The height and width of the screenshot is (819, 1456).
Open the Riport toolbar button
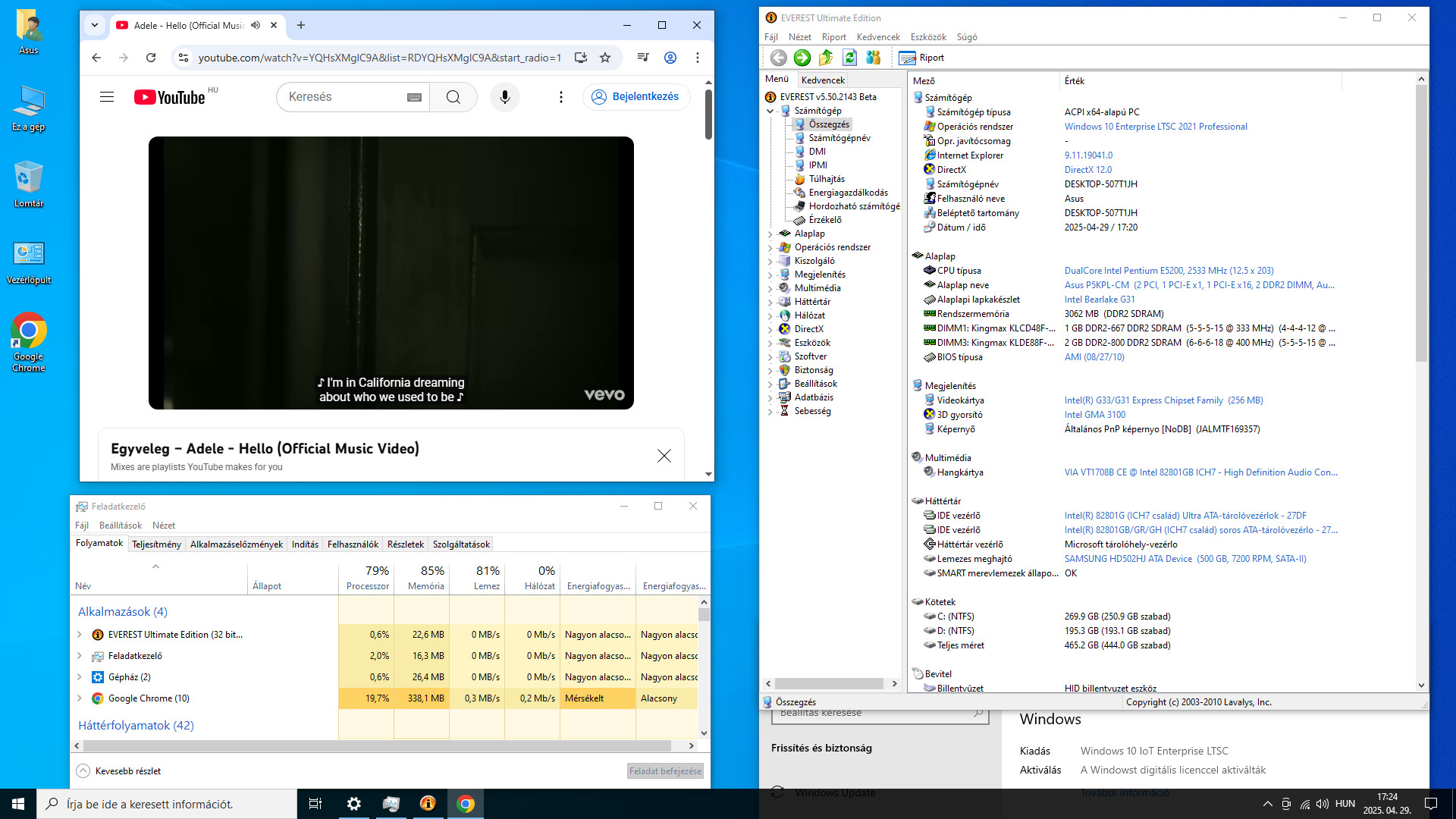coord(921,58)
